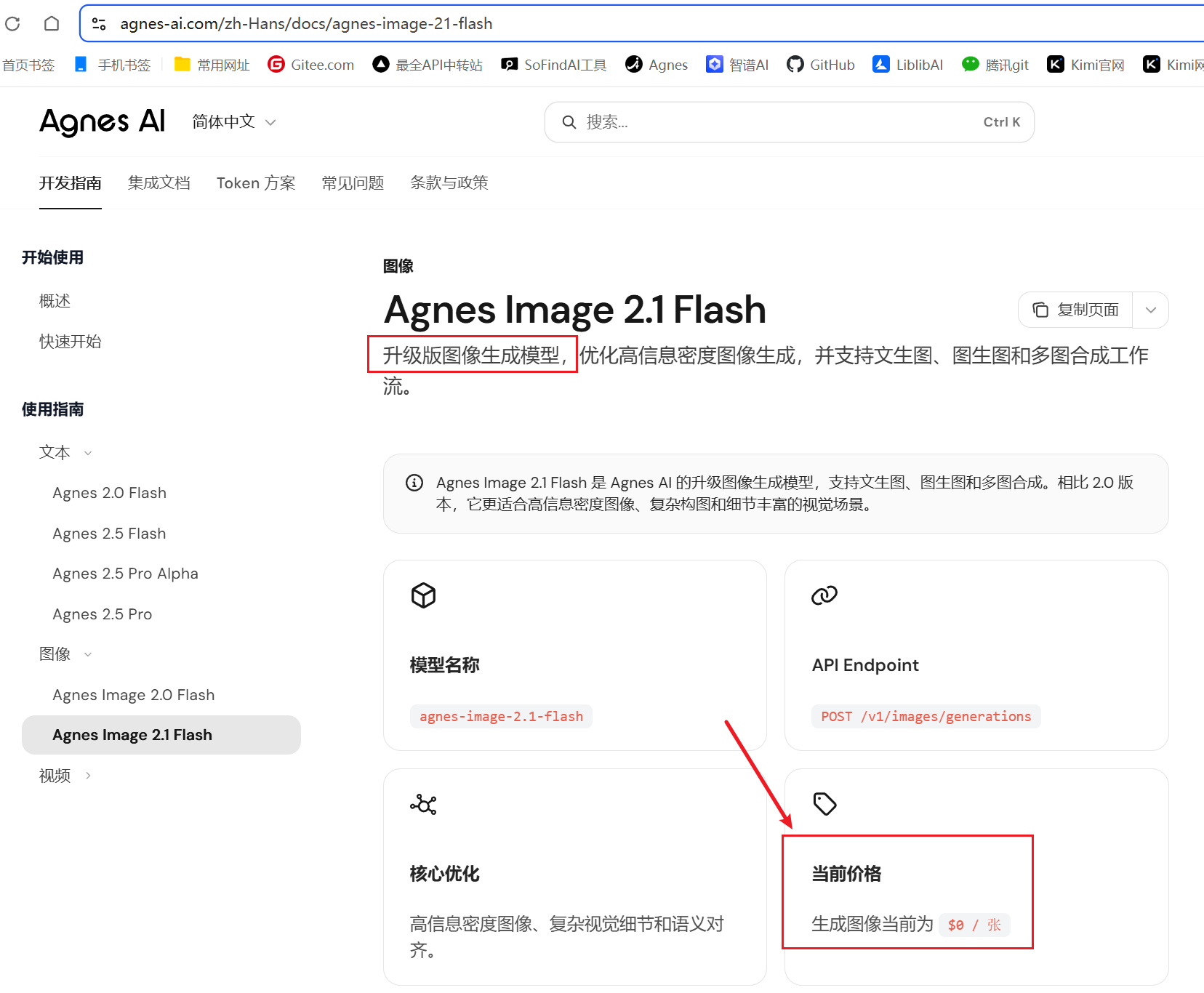Click the 图像 breadcrumb label above title
1204x993 pixels.
(398, 266)
